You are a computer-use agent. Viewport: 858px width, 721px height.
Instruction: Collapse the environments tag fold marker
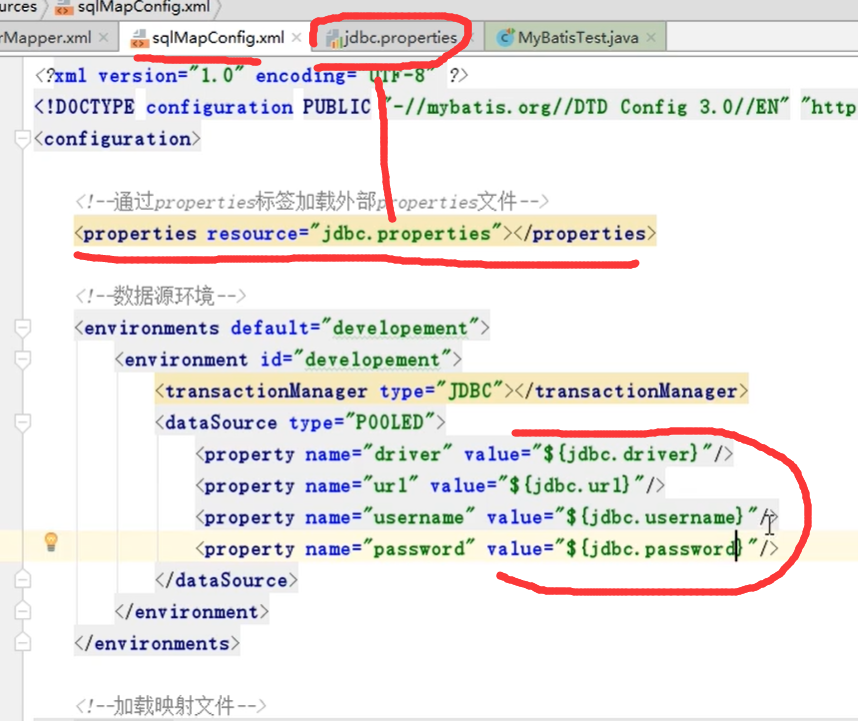coord(22,328)
